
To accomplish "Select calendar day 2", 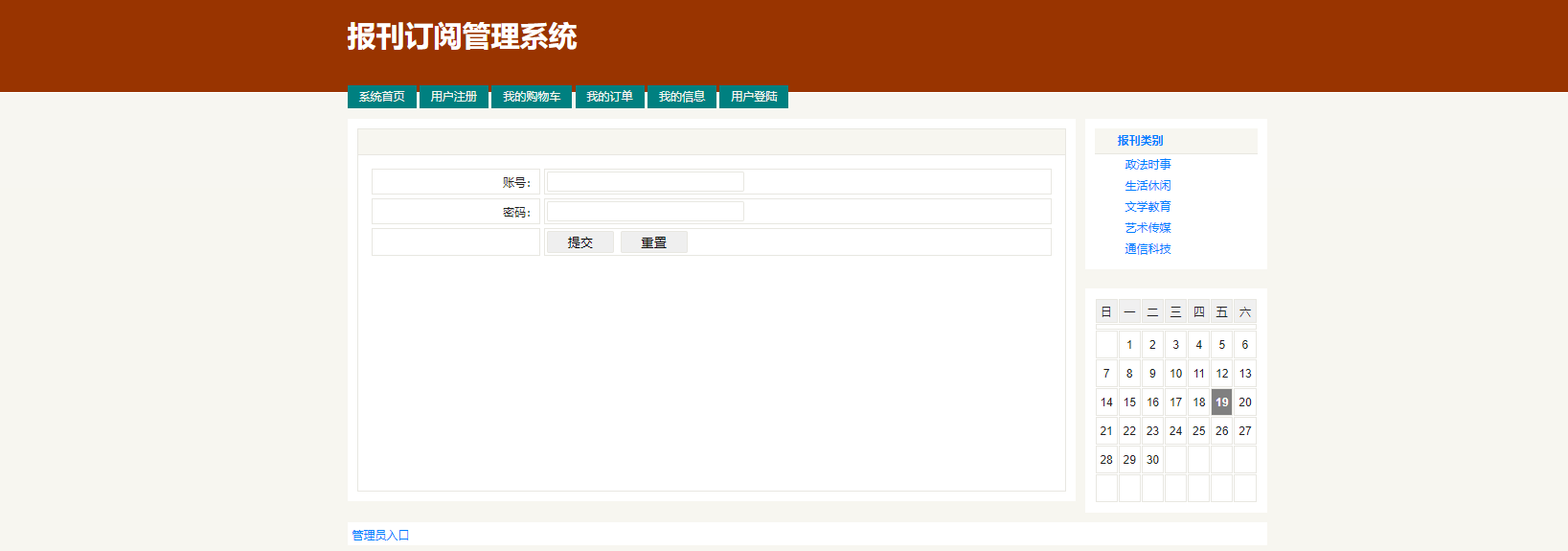I will (x=1152, y=345).
